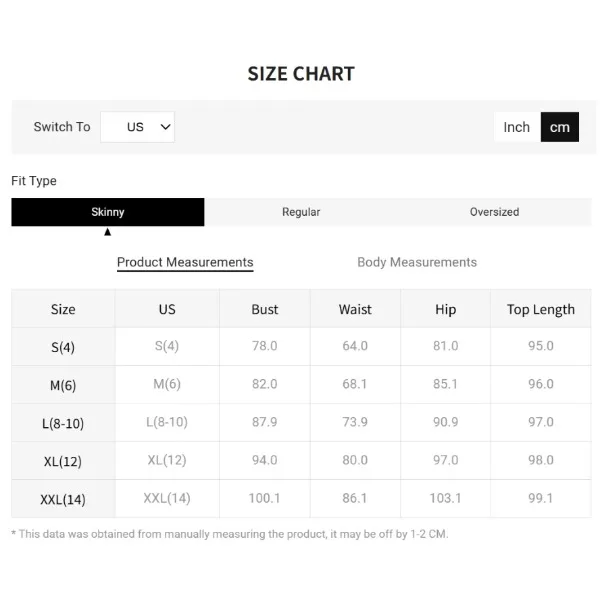This screenshot has height=600, width=600.
Task: Click the Hip column header
Action: tap(446, 309)
